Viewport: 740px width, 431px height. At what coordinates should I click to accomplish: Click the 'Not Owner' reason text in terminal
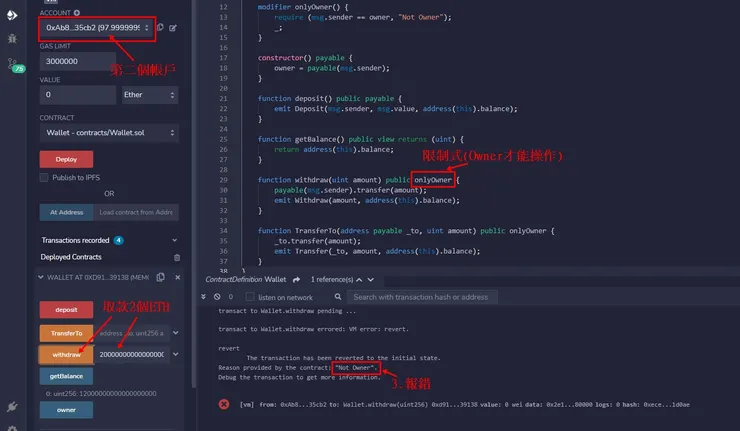coord(355,367)
